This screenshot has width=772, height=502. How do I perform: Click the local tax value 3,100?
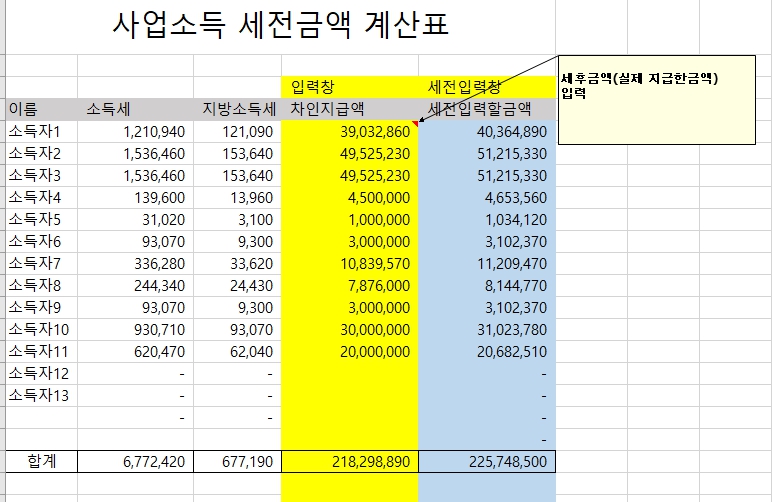237,220
